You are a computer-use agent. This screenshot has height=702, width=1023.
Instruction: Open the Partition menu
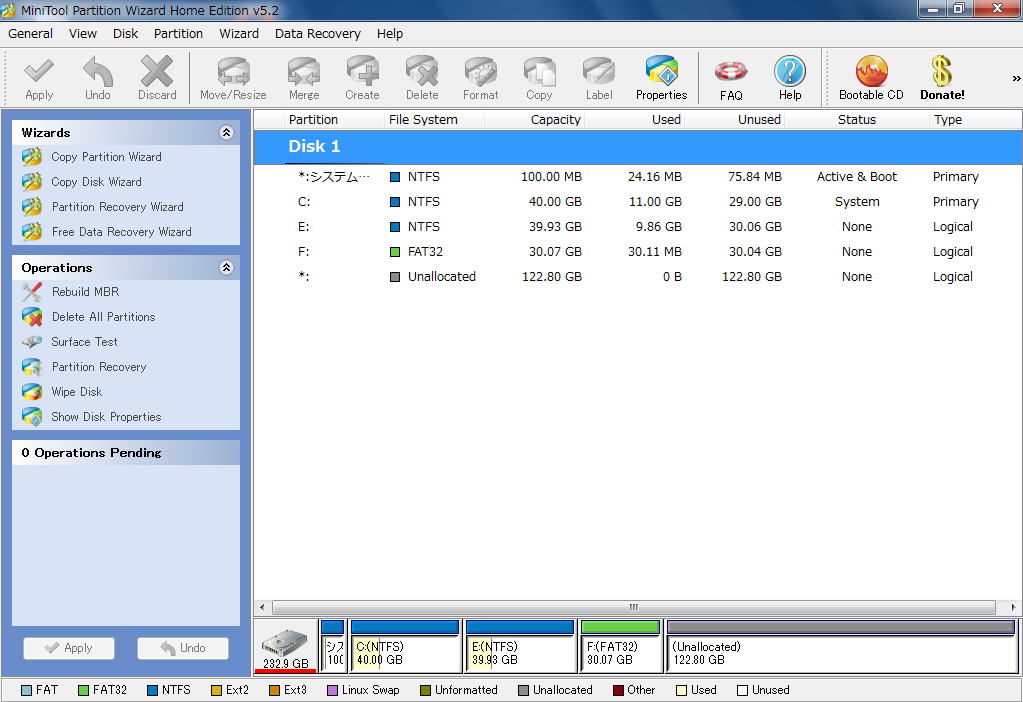click(x=178, y=34)
